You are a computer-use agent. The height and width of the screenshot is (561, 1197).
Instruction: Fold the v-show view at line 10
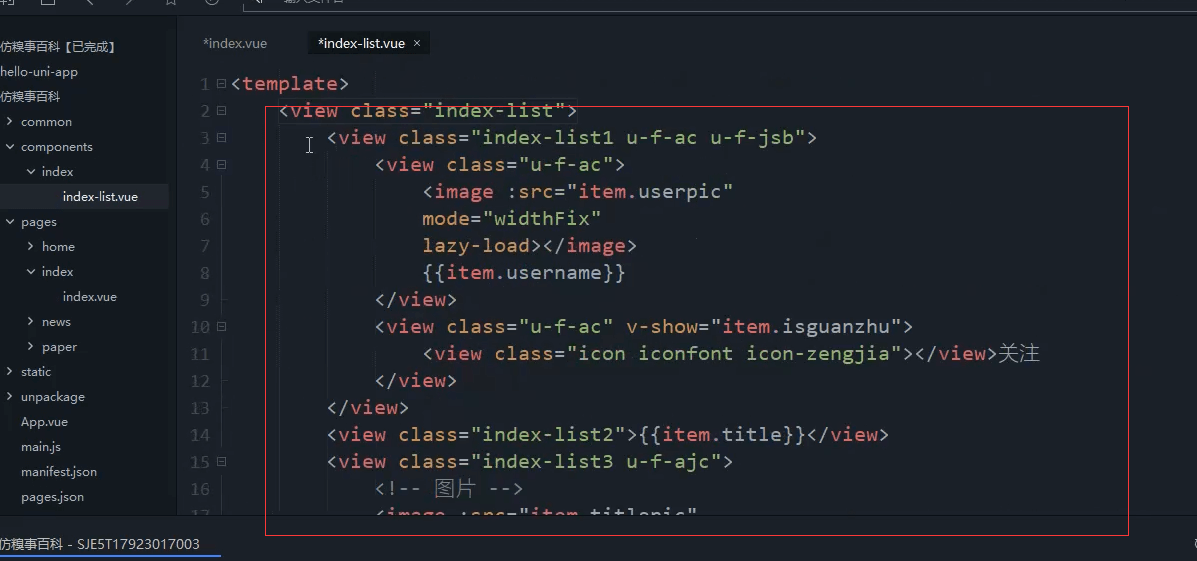click(x=221, y=327)
